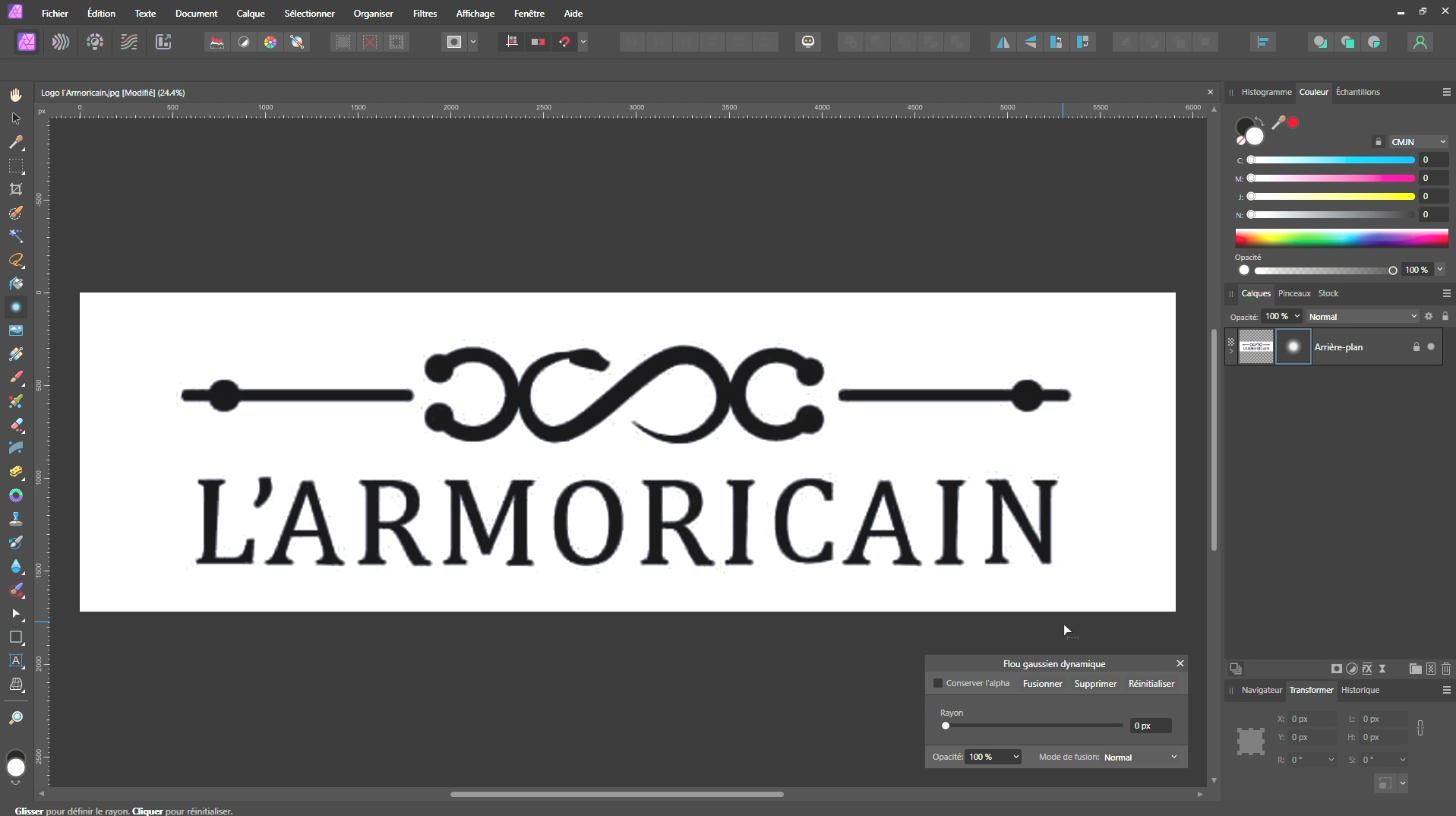
Task: Click the Fusionner button
Action: point(1042,684)
